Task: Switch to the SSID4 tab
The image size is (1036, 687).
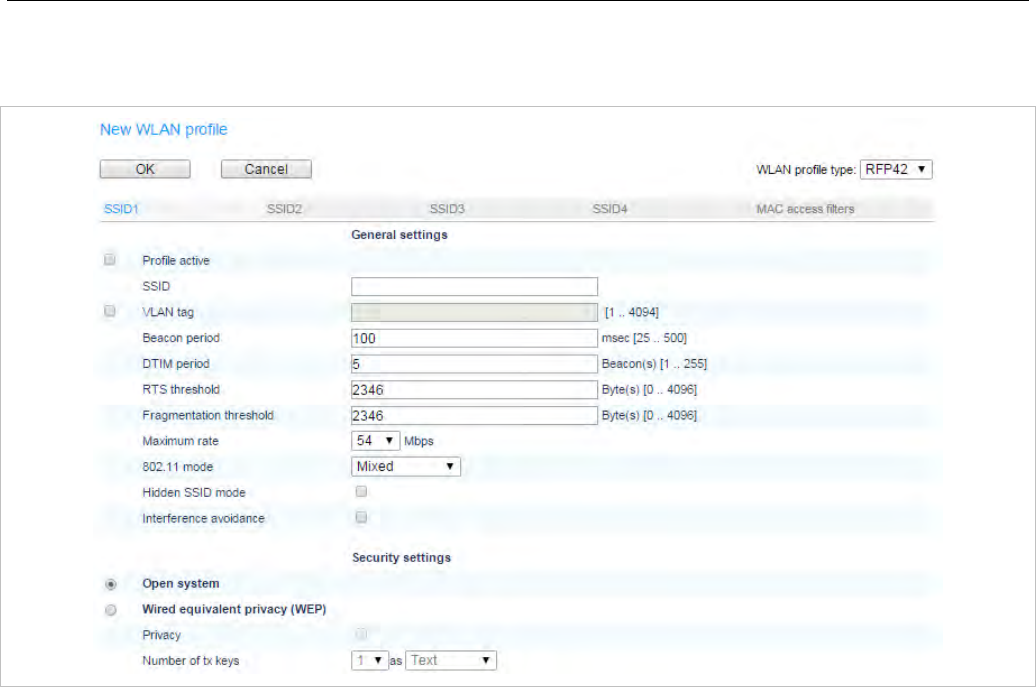Action: click(609, 209)
